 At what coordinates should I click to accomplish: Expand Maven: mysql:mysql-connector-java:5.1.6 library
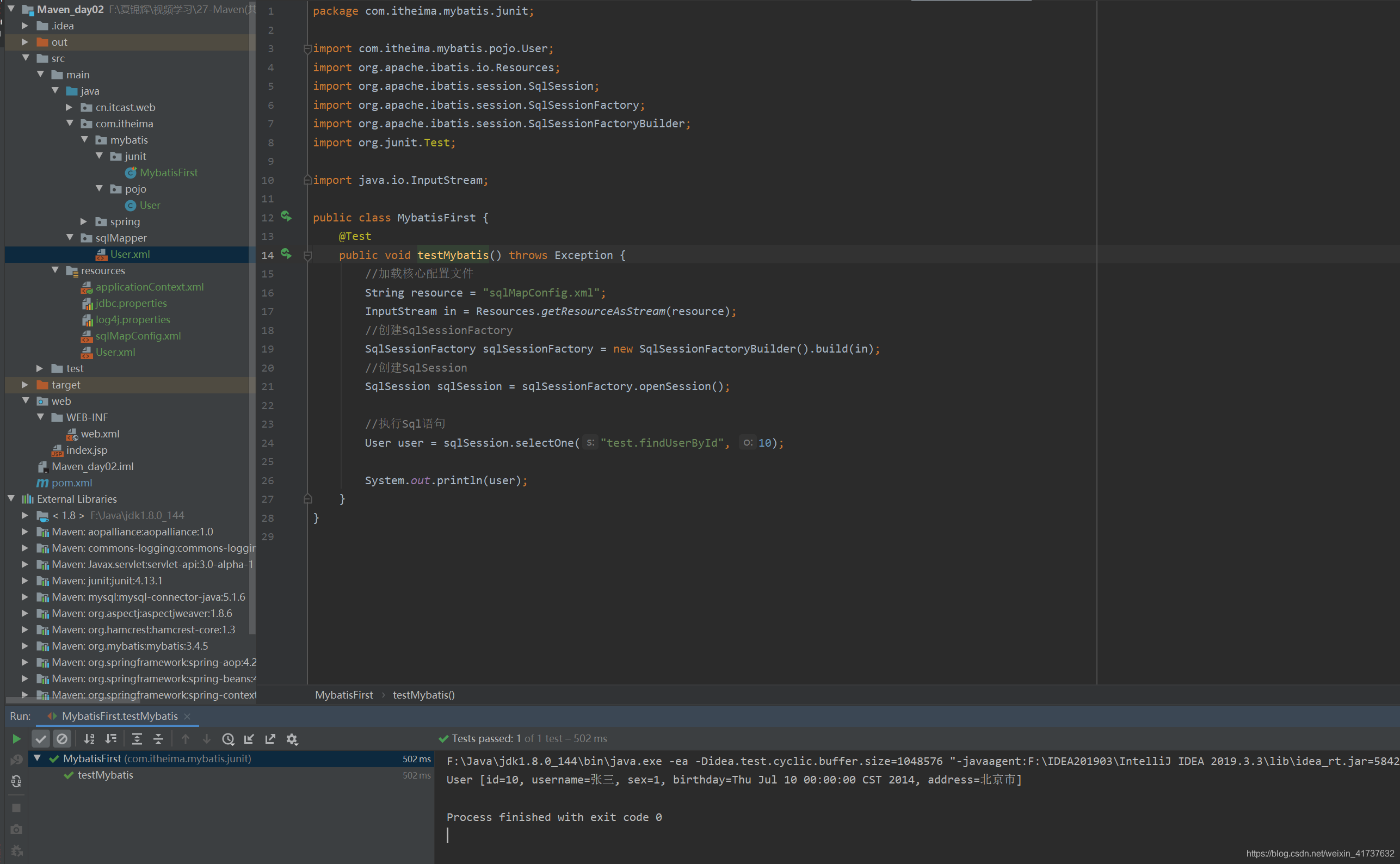[25, 596]
